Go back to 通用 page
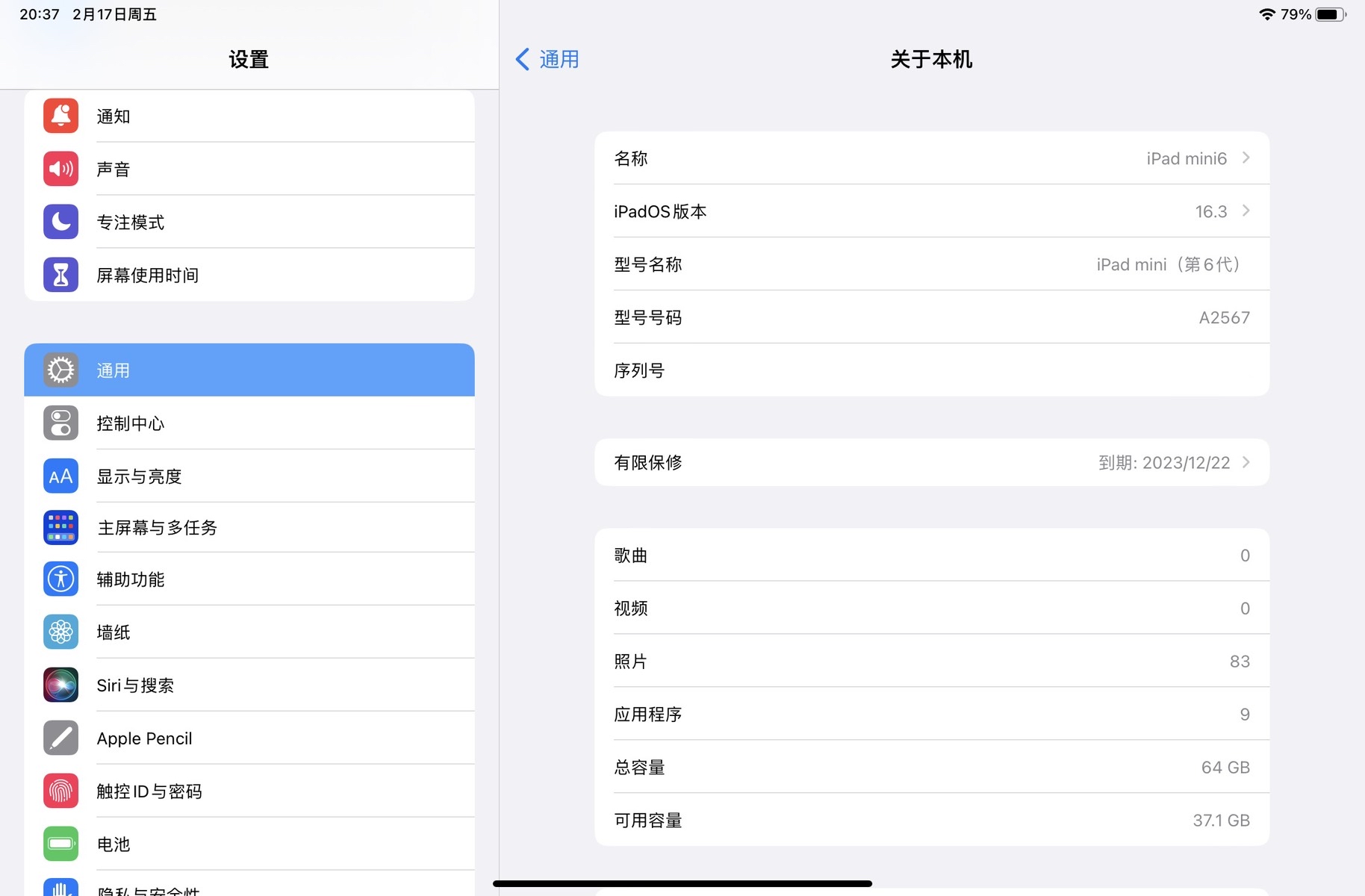The height and width of the screenshot is (896, 1365). [x=547, y=59]
